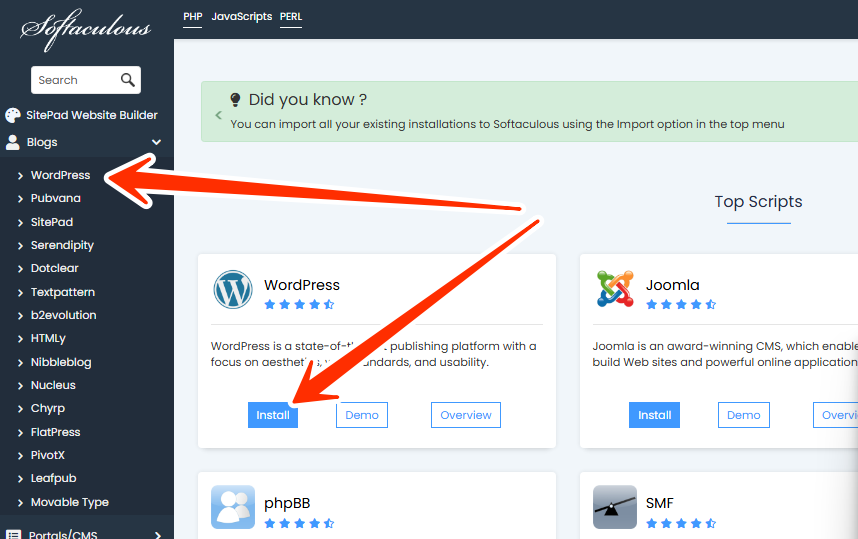Select Movable Type in the Blogs list
This screenshot has height=539, width=858.
(x=70, y=502)
